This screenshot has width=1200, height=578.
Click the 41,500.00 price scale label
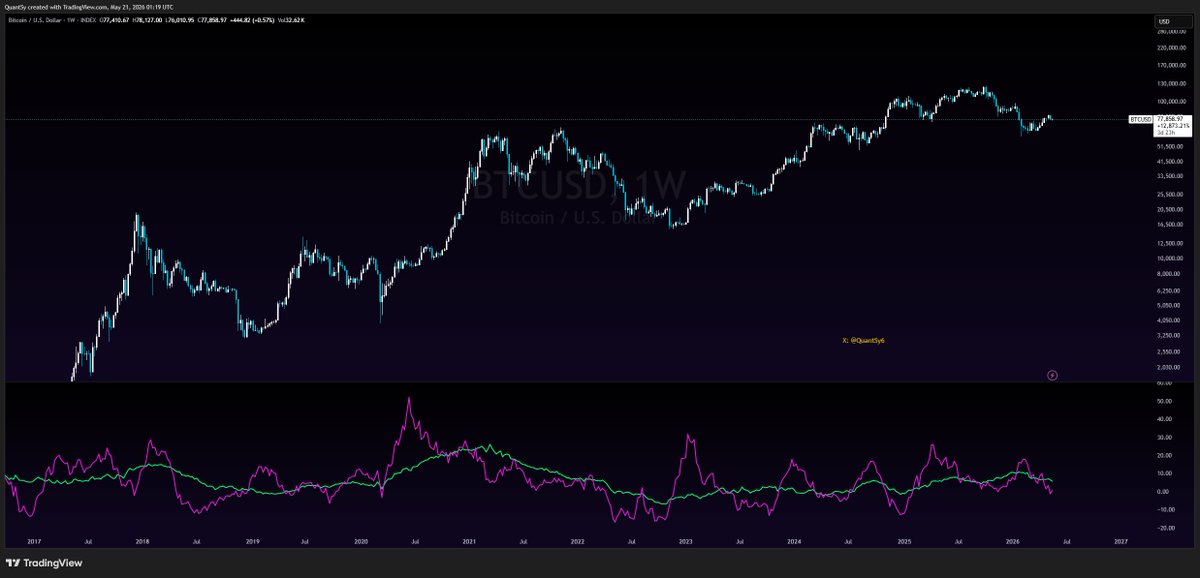coord(1169,162)
